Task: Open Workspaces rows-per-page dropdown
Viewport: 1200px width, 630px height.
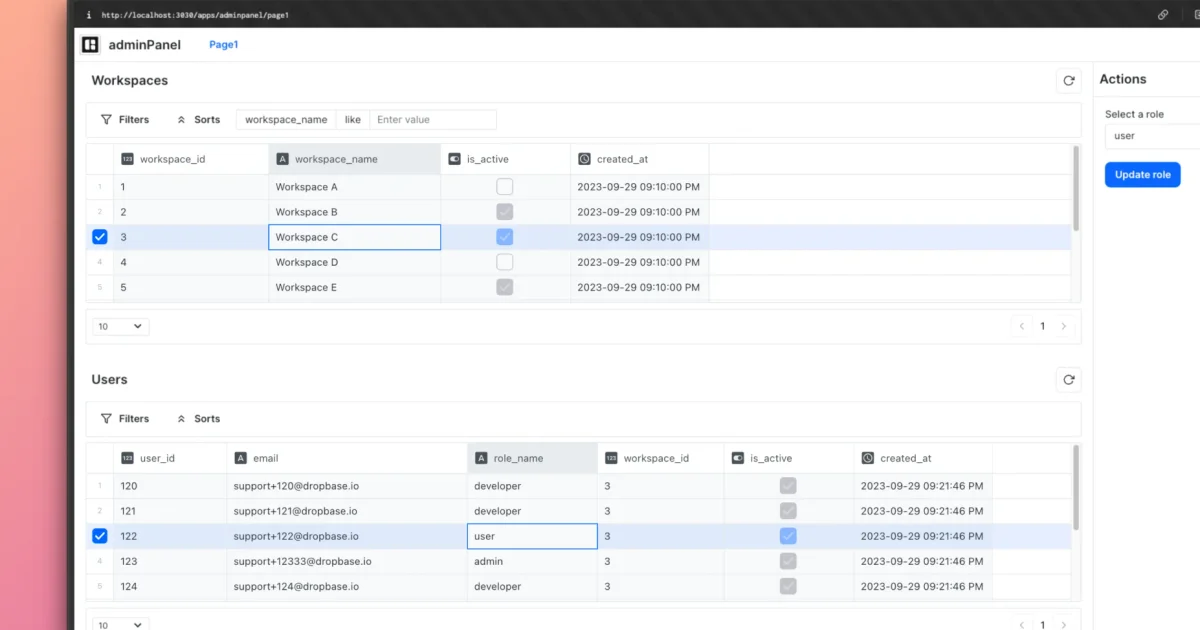Action: 121,326
